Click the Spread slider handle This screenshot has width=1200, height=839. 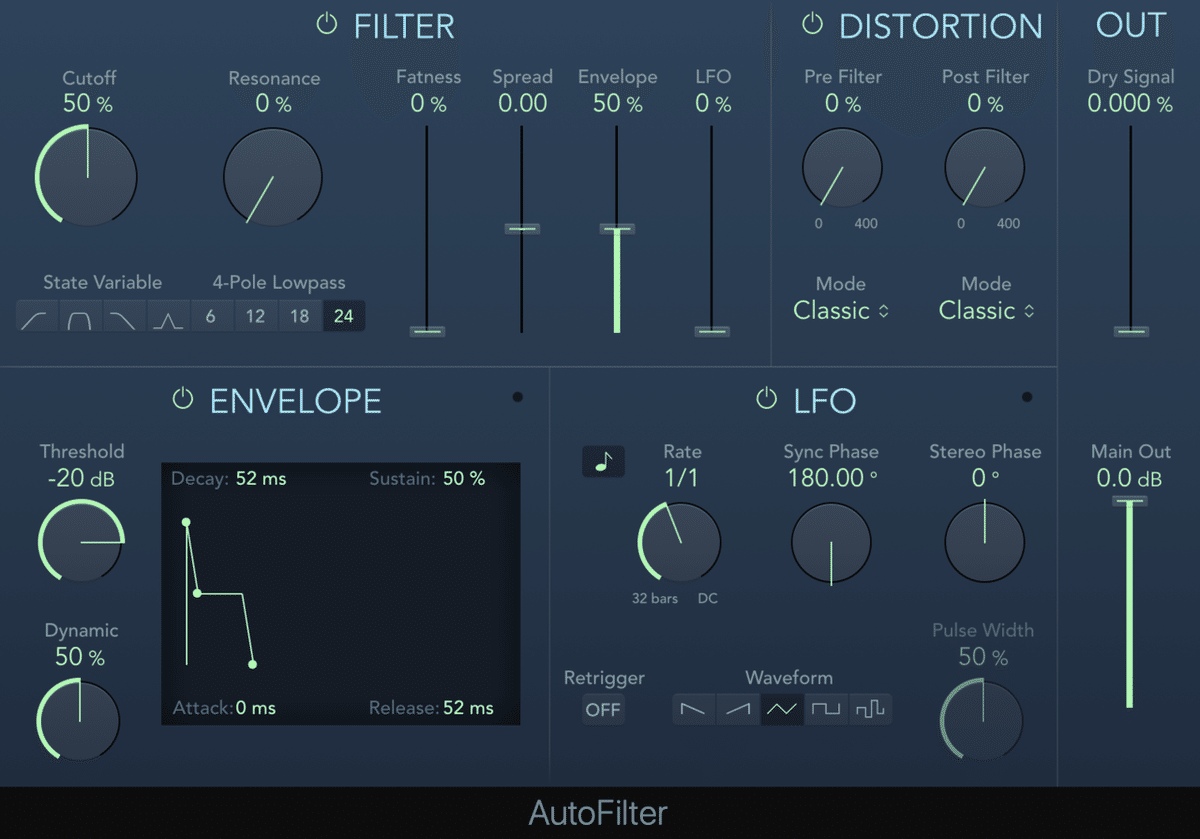(521, 229)
